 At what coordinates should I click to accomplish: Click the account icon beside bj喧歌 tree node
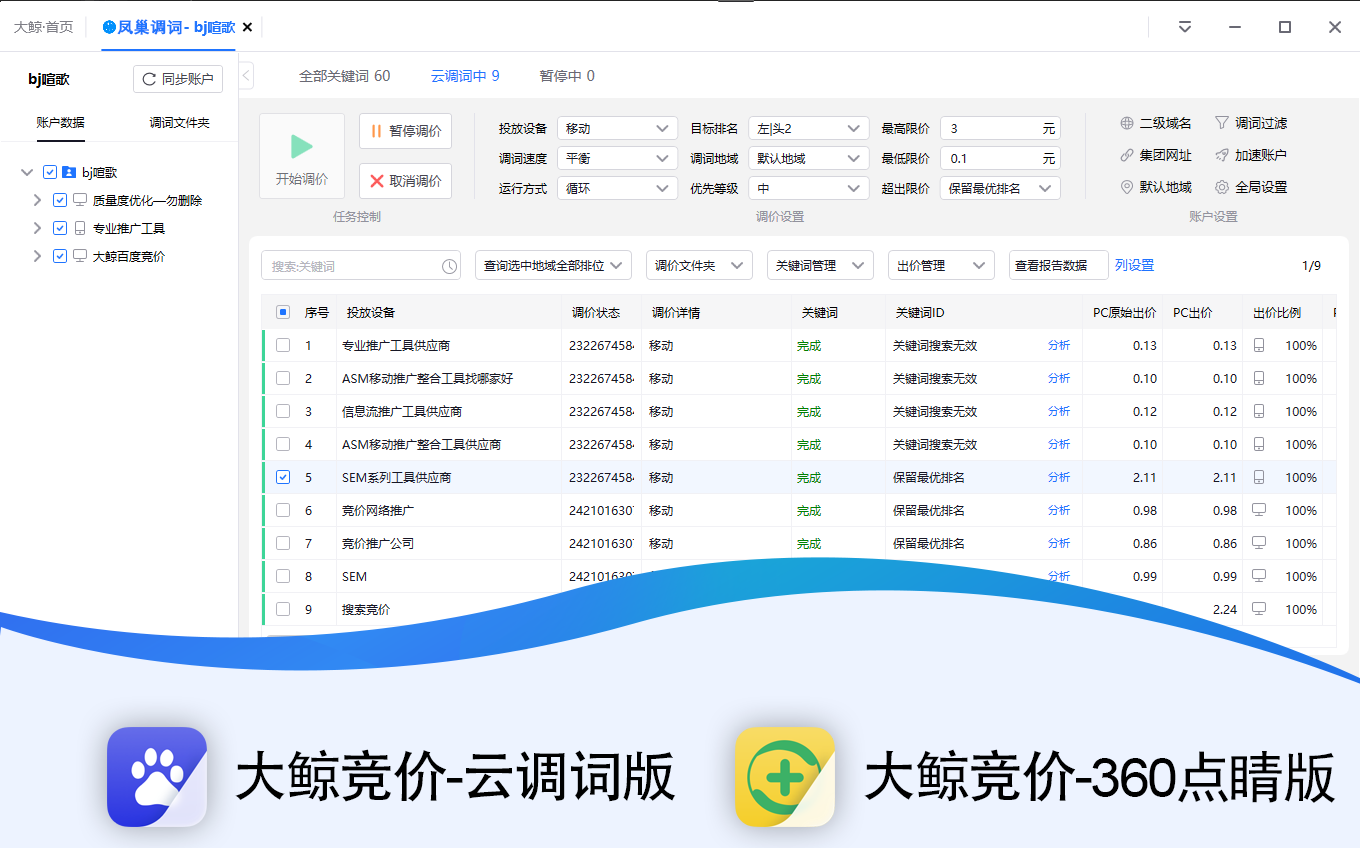pos(69,172)
